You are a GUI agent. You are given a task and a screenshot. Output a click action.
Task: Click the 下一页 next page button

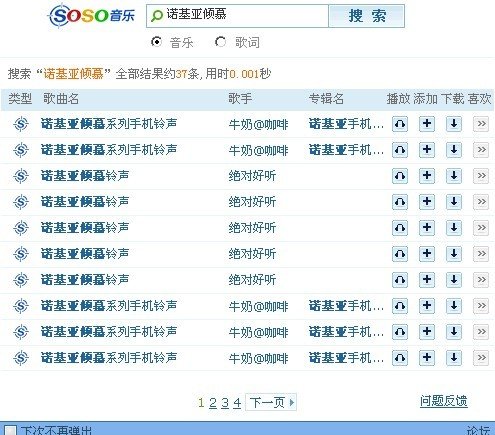click(x=271, y=402)
